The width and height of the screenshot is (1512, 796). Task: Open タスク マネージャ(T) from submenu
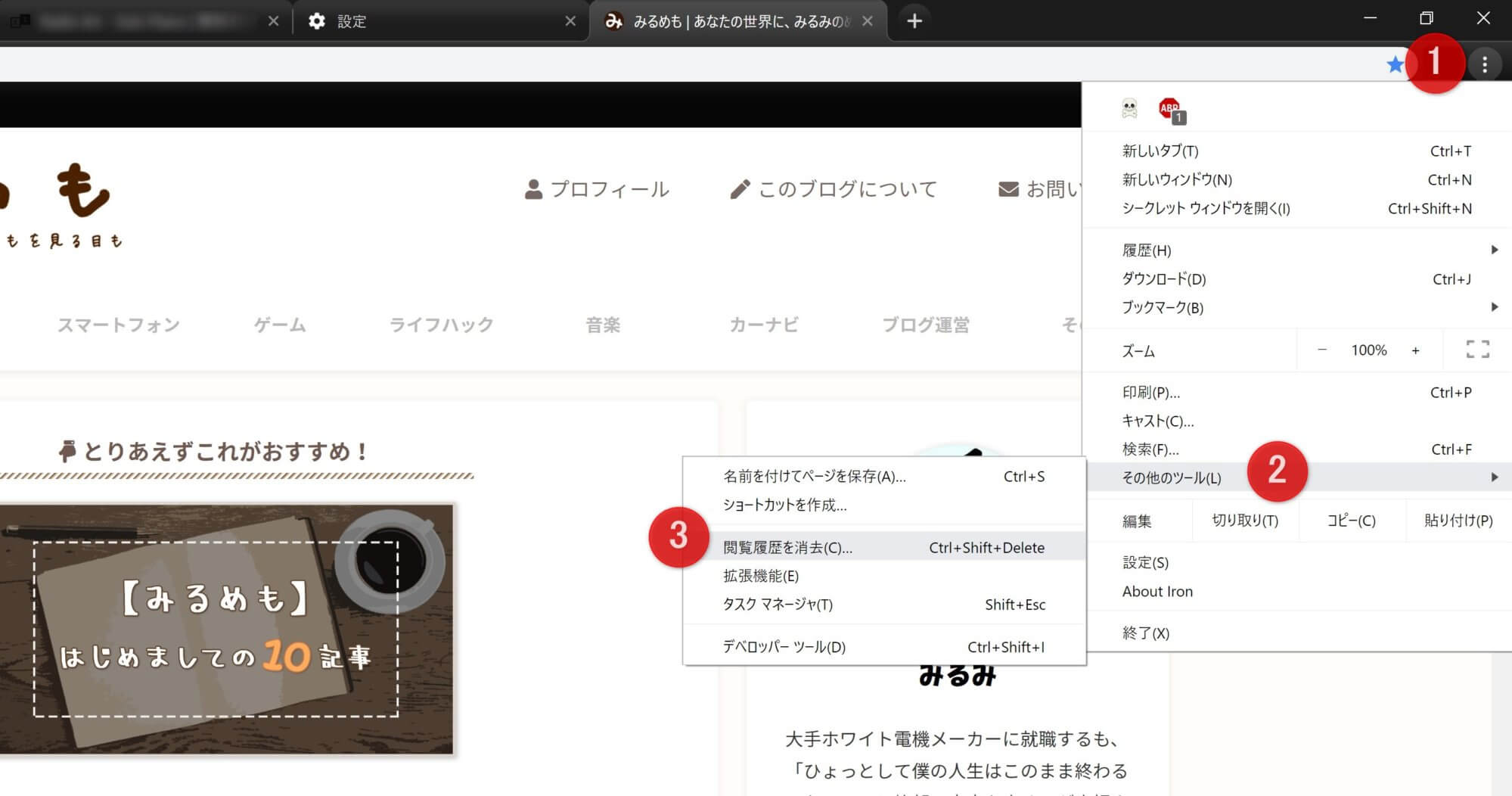[x=884, y=605]
